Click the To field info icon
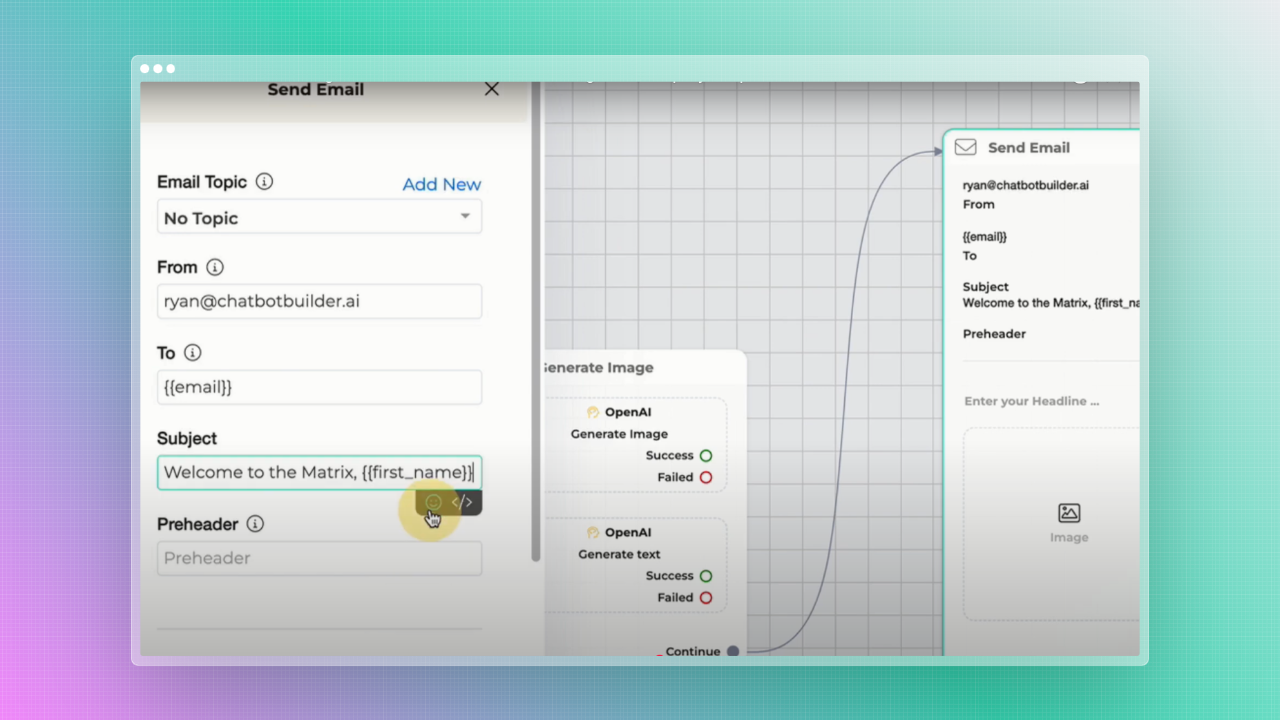 click(x=193, y=353)
